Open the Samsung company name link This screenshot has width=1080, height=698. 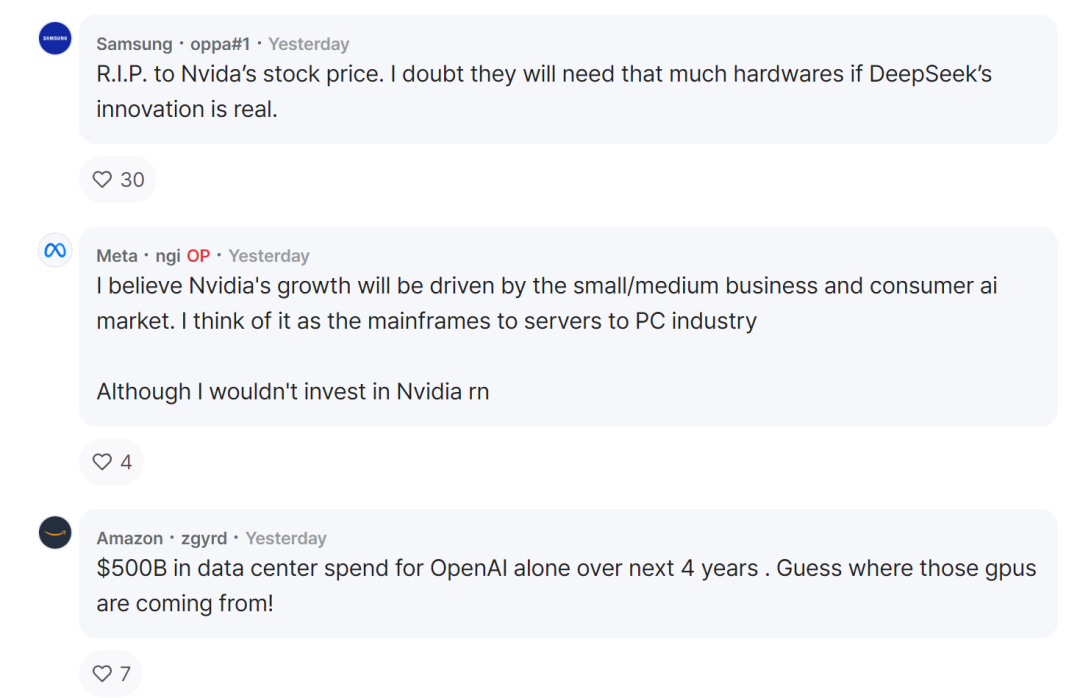tap(134, 44)
